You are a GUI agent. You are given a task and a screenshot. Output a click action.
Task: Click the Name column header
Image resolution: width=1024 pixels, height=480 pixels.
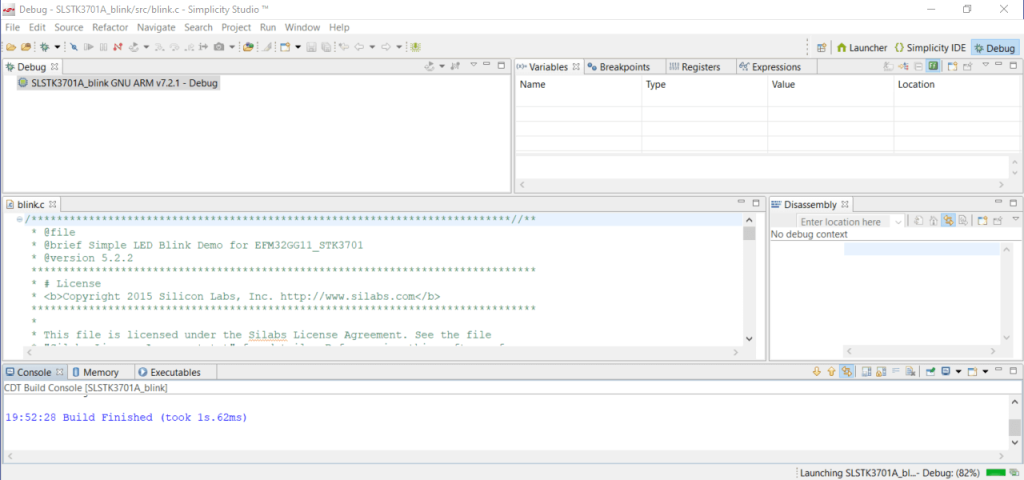coord(578,84)
